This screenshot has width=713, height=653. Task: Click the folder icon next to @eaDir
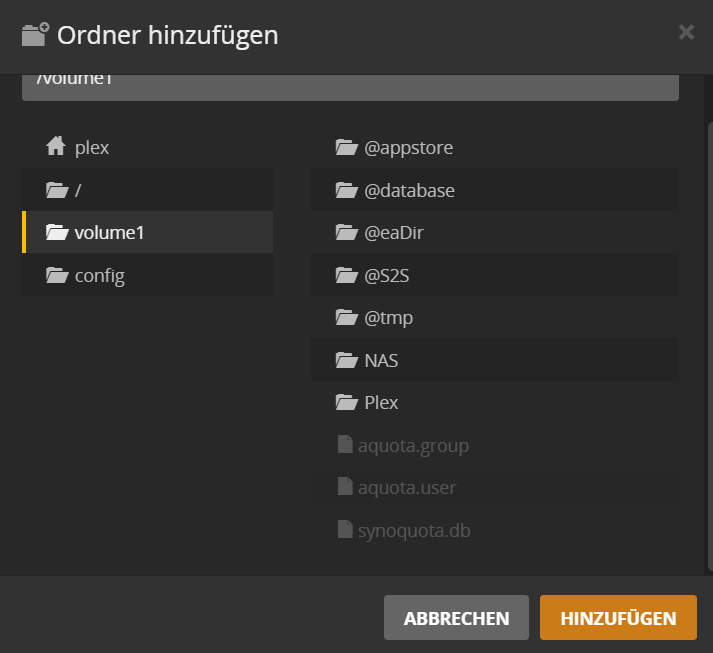point(346,233)
